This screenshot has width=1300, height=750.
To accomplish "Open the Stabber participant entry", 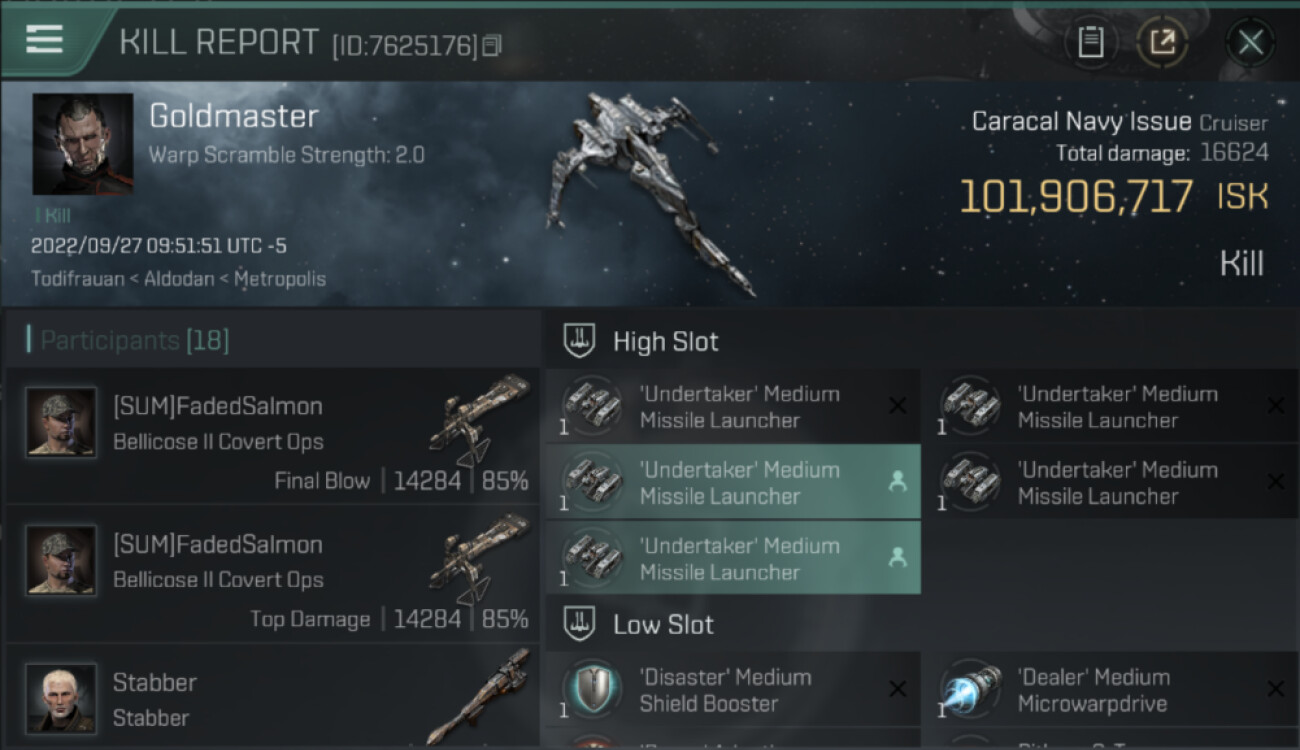I will 273,697.
